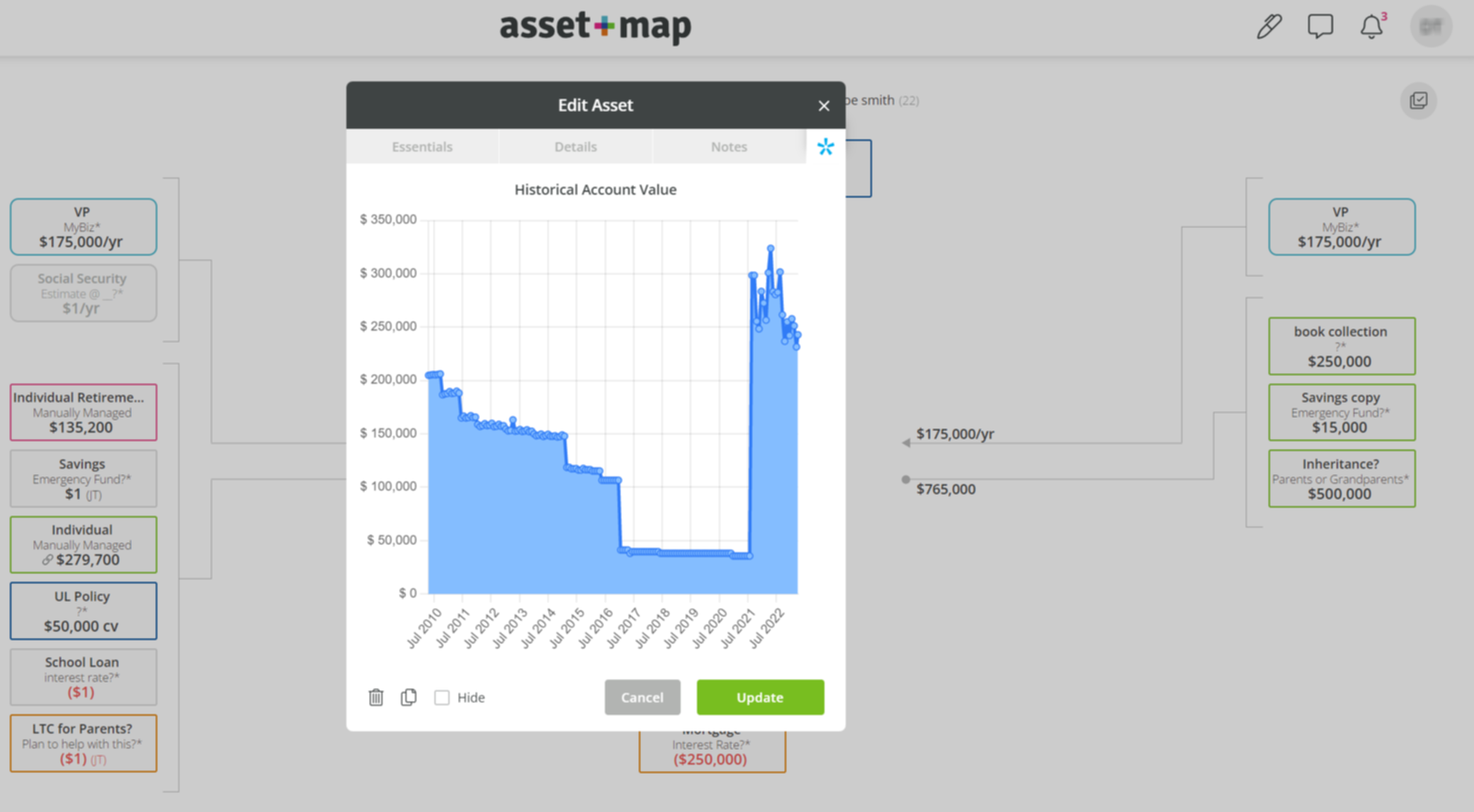Switch to the Details tab
The height and width of the screenshot is (812, 1474).
tap(575, 147)
